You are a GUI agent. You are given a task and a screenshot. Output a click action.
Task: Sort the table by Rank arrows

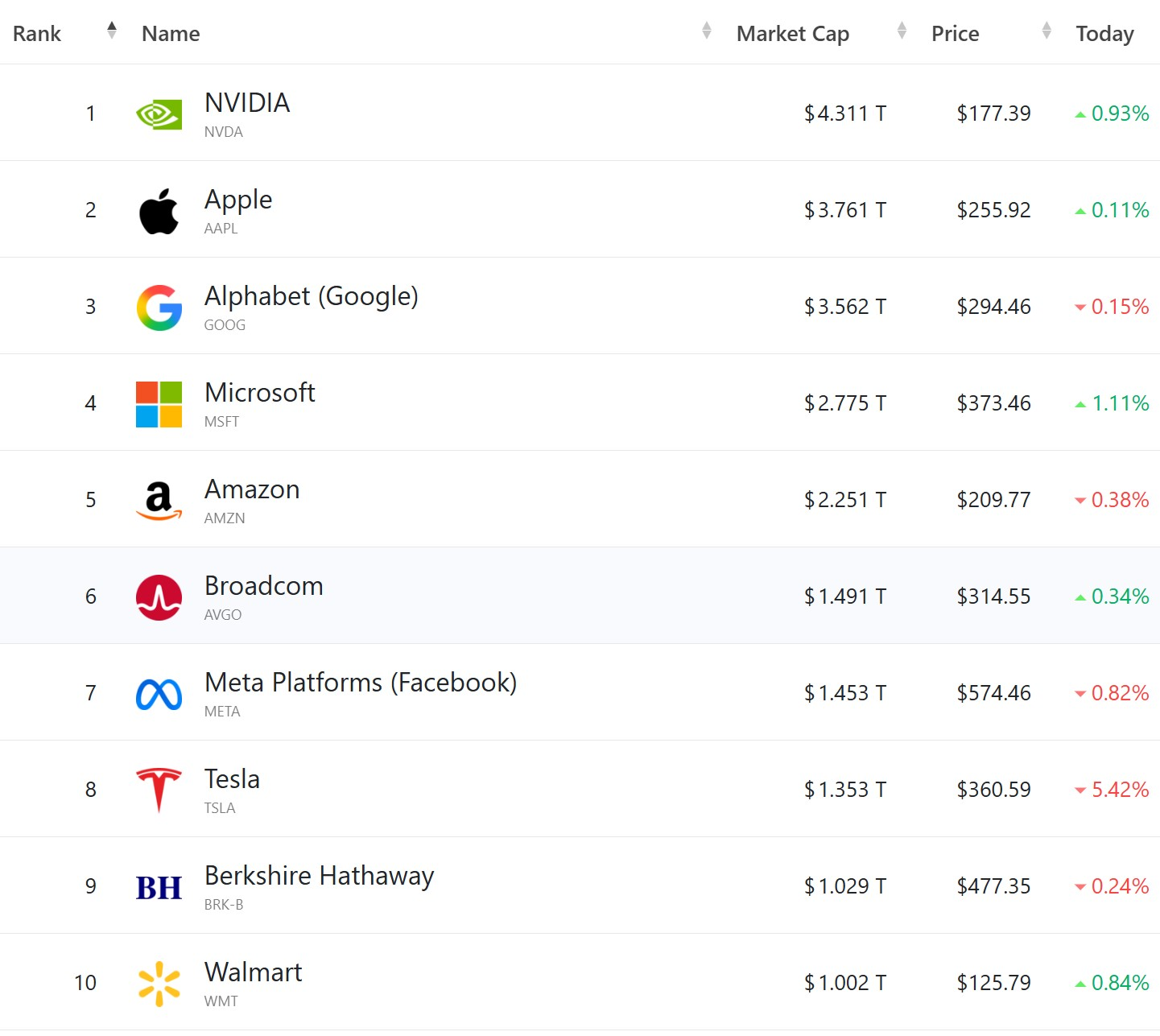112,31
